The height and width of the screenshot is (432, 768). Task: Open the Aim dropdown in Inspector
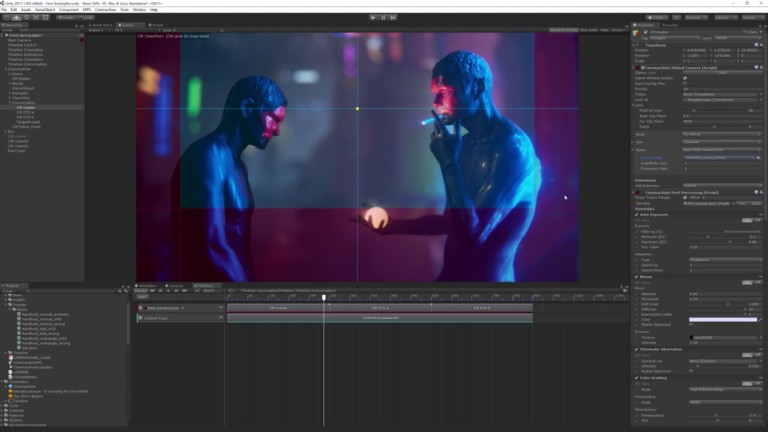[722, 142]
